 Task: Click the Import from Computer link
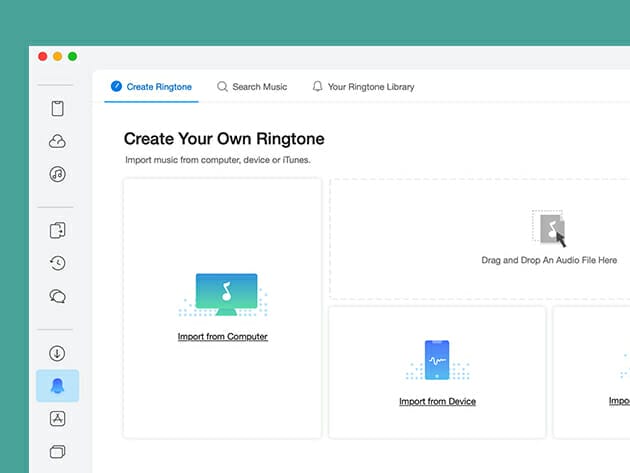click(222, 337)
